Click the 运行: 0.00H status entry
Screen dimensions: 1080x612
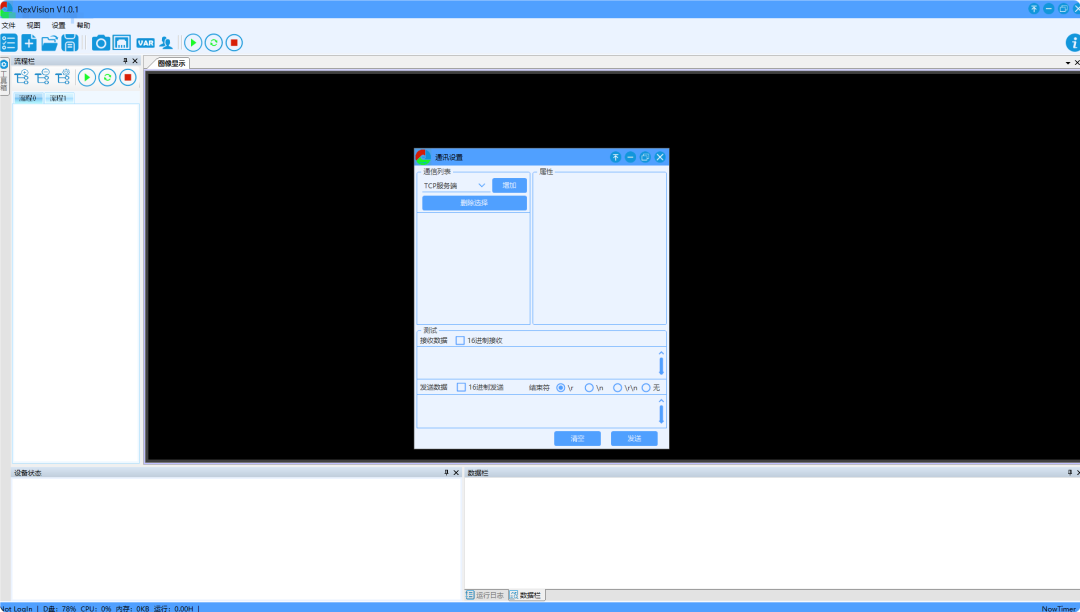click(174, 609)
